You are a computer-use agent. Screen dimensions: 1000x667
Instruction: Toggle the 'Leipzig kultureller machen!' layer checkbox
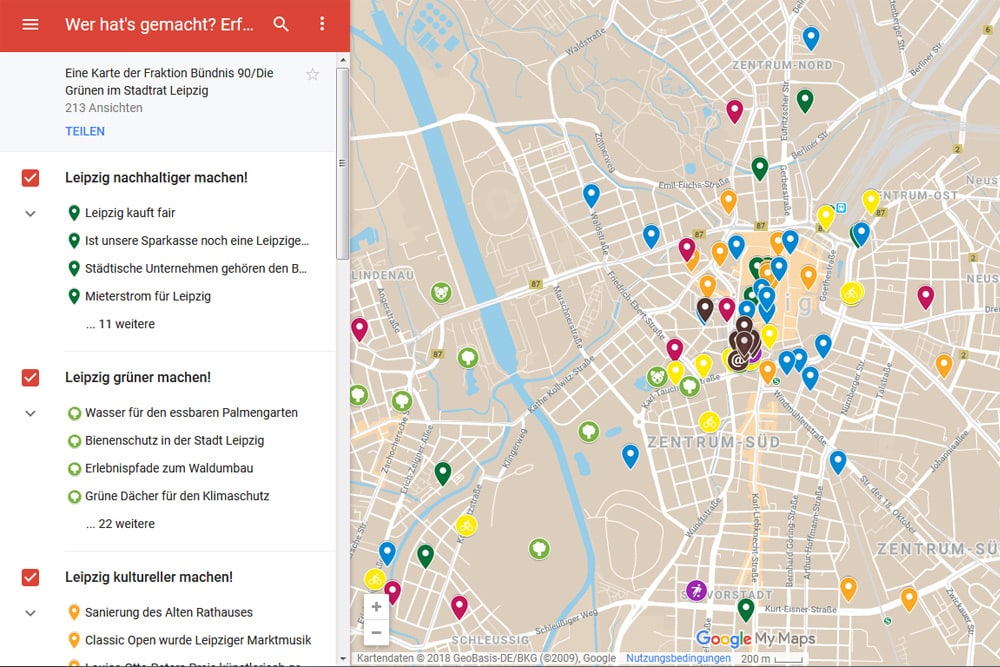29,577
